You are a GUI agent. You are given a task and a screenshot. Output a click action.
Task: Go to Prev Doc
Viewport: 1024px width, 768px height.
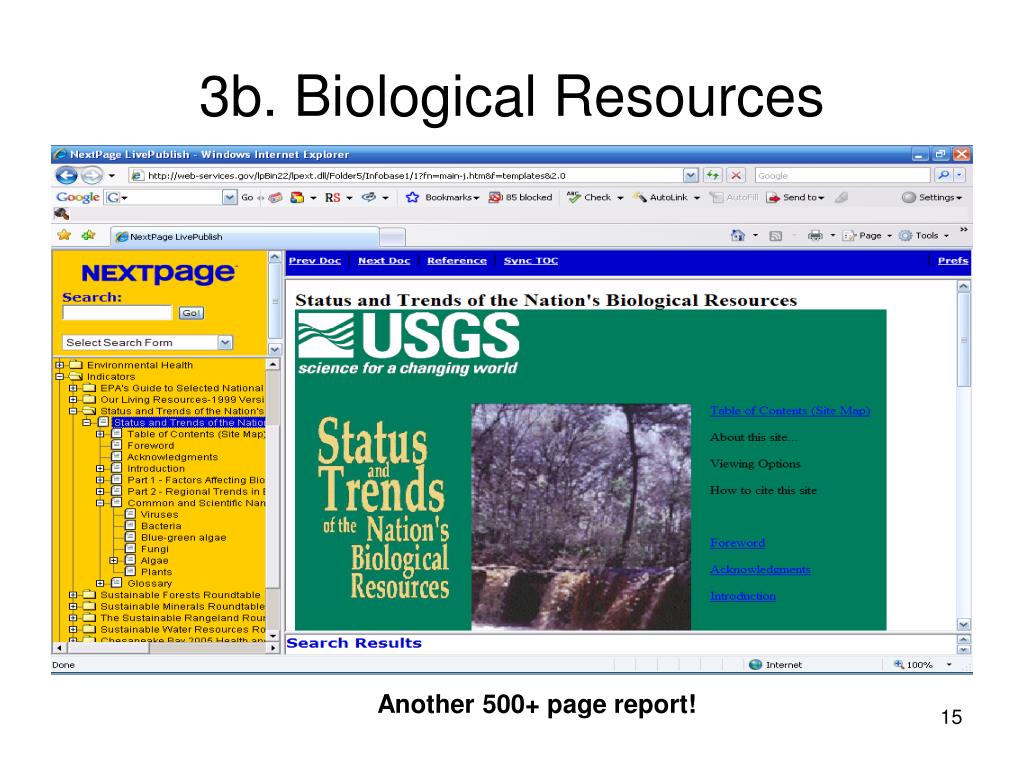315,261
